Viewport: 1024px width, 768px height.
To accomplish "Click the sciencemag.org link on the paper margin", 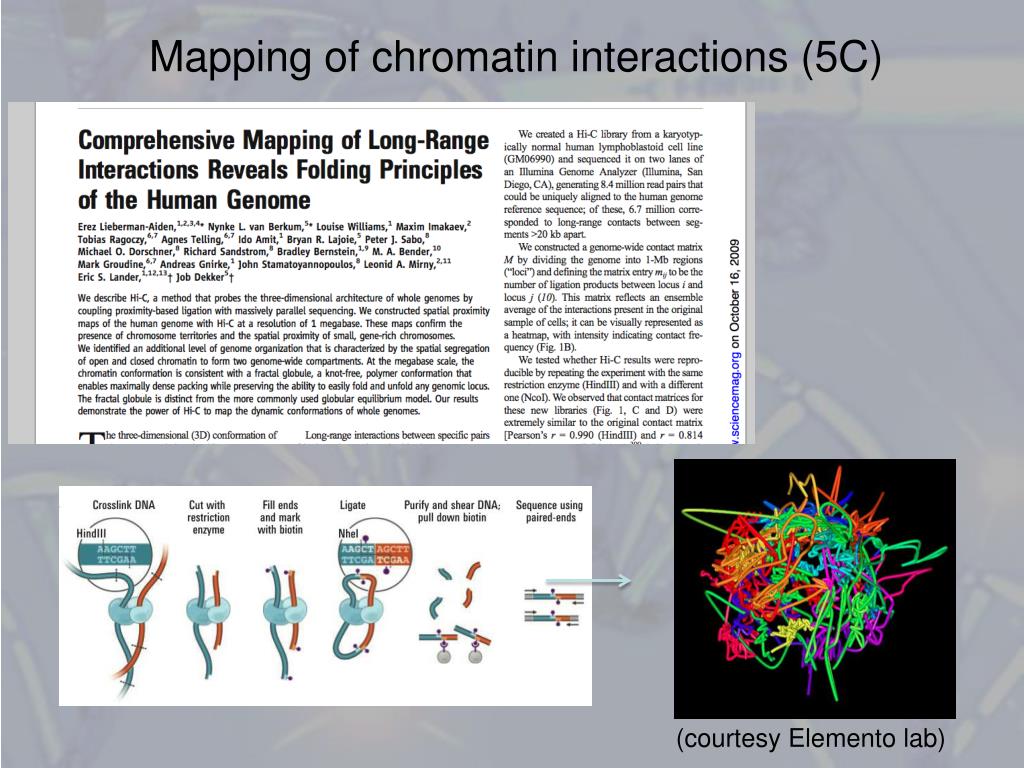I will click(735, 398).
